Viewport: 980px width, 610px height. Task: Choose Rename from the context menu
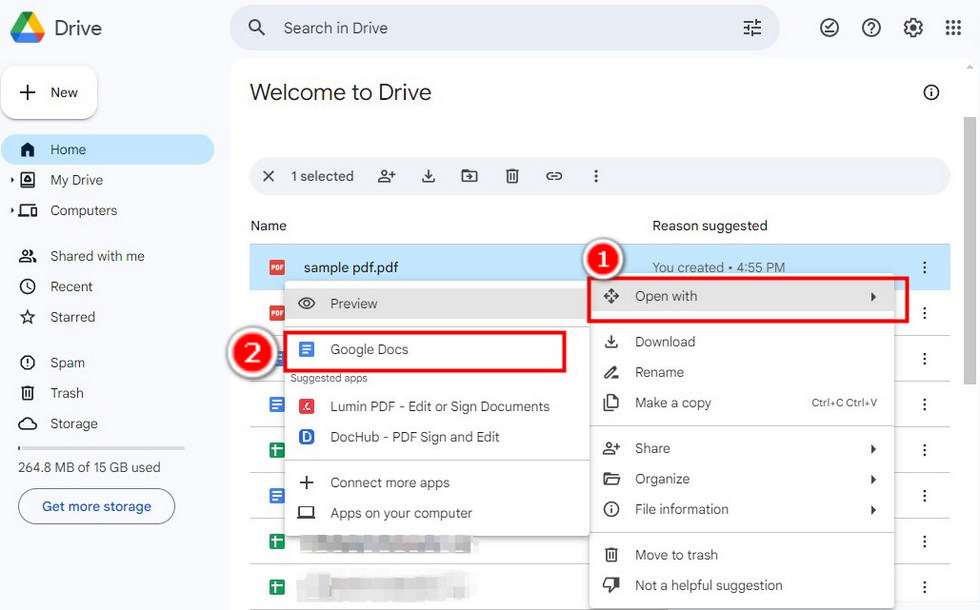tap(662, 371)
